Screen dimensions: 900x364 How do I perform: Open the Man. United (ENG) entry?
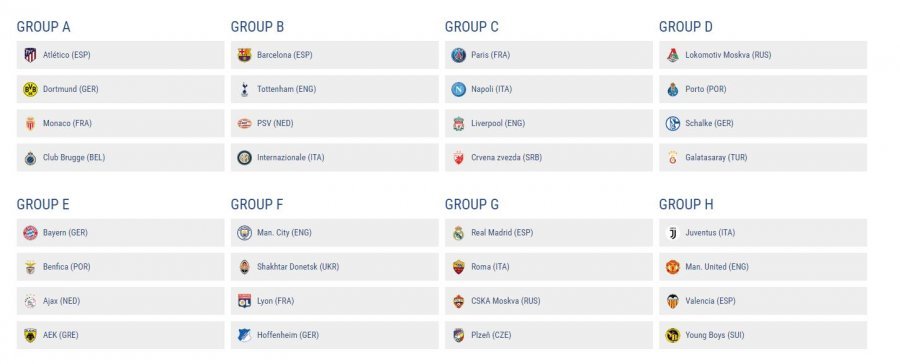coord(717,267)
